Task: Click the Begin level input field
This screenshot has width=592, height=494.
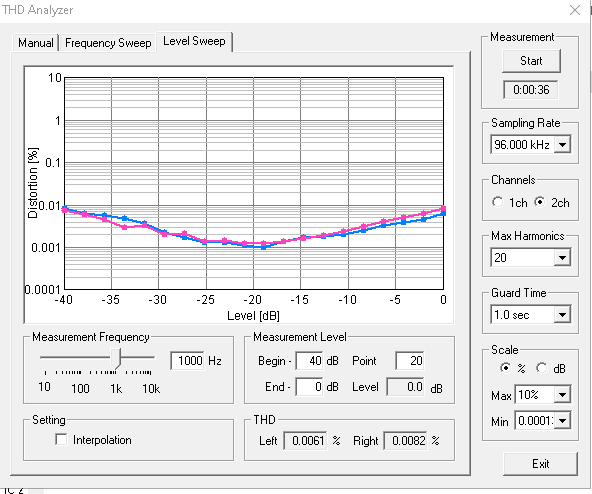Action: (x=310, y=361)
